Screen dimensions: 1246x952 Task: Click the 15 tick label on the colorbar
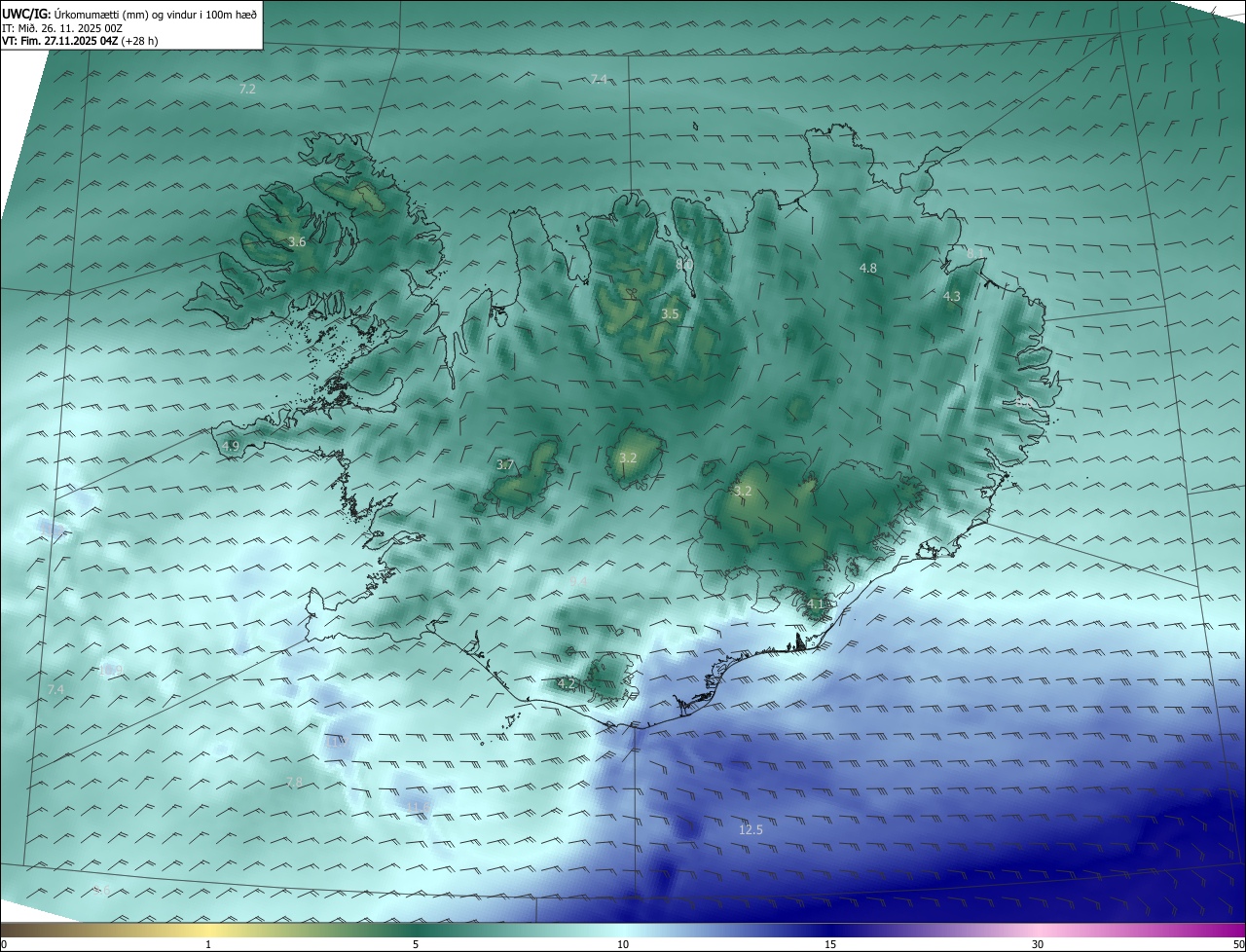coord(830,944)
